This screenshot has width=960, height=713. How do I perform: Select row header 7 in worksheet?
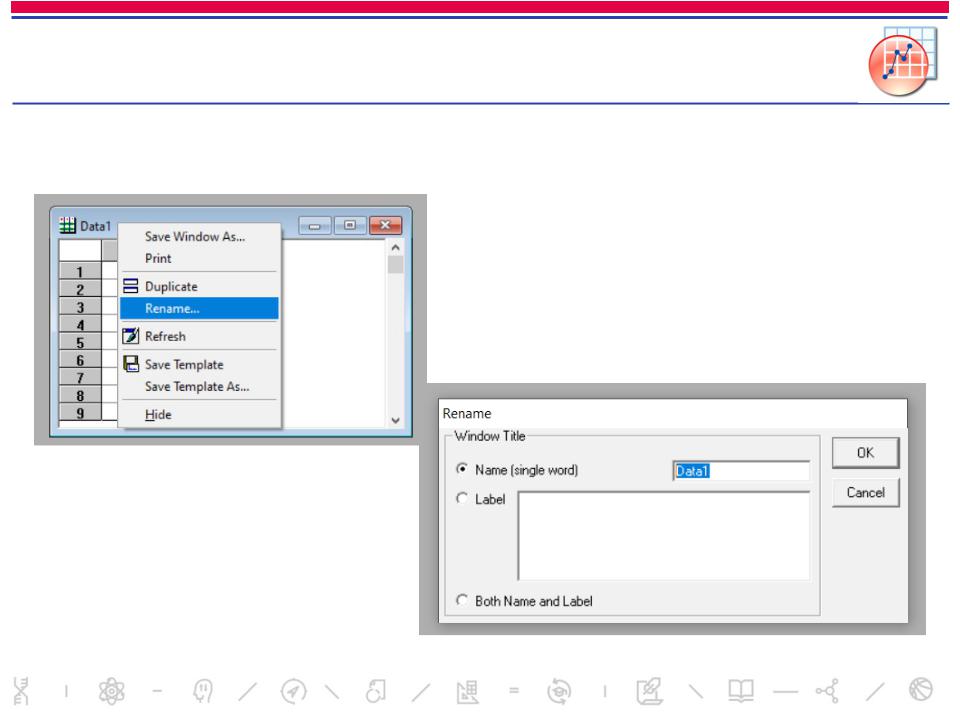pyautogui.click(x=80, y=377)
